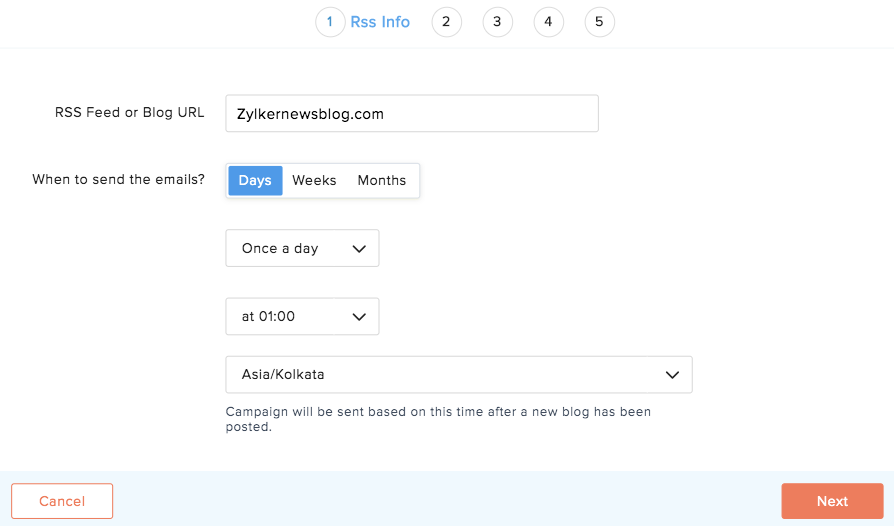Click the Once a day chevron arrow
This screenshot has width=894, height=526.
(x=359, y=249)
